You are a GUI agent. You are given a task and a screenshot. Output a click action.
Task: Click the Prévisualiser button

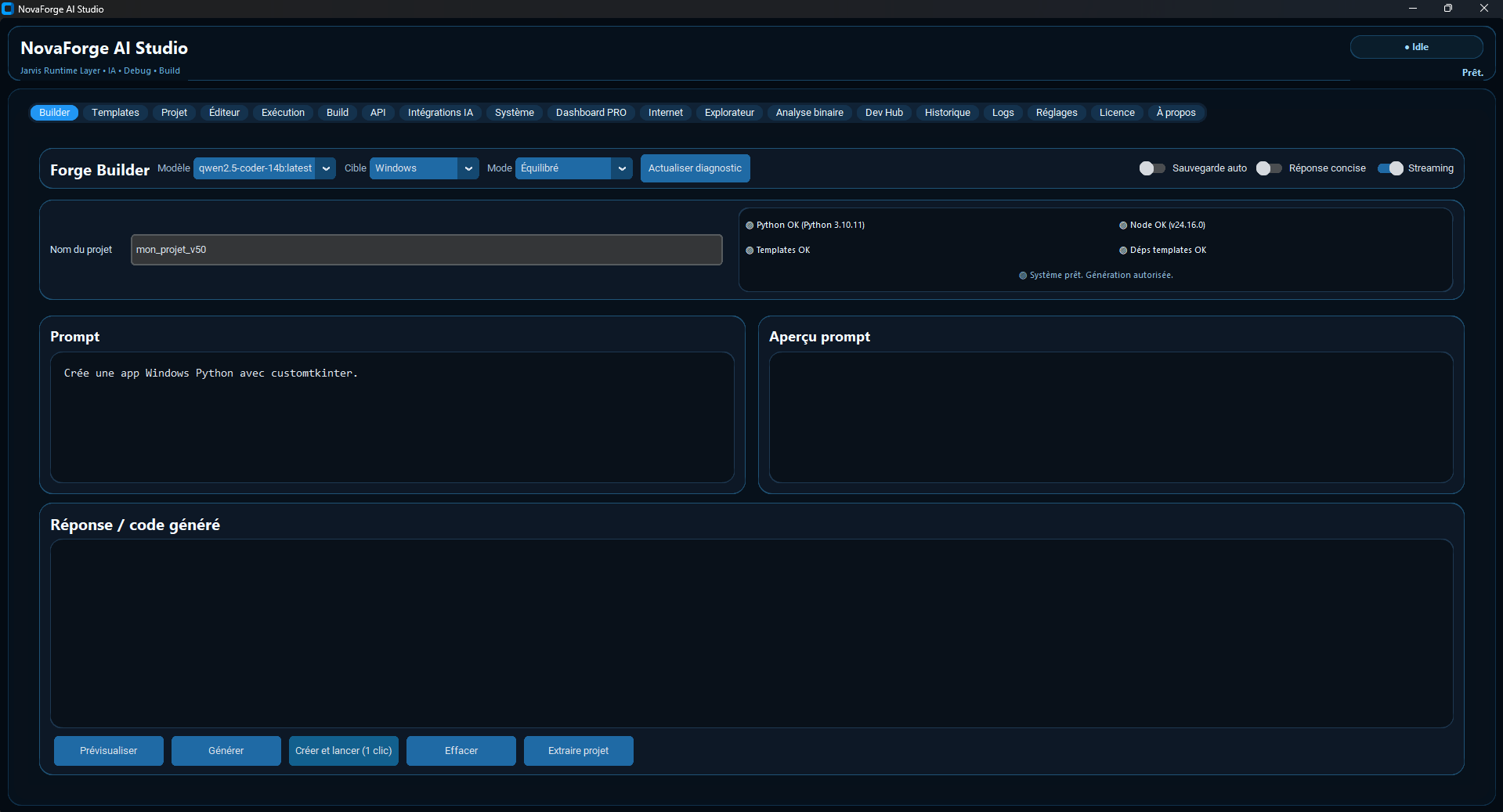109,751
